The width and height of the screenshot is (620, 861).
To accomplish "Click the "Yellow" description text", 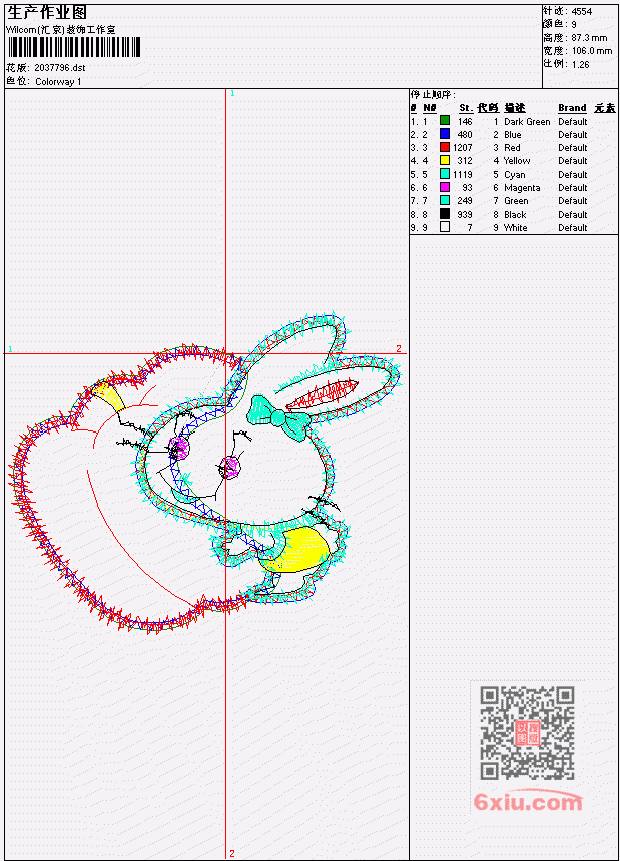I will [517, 161].
